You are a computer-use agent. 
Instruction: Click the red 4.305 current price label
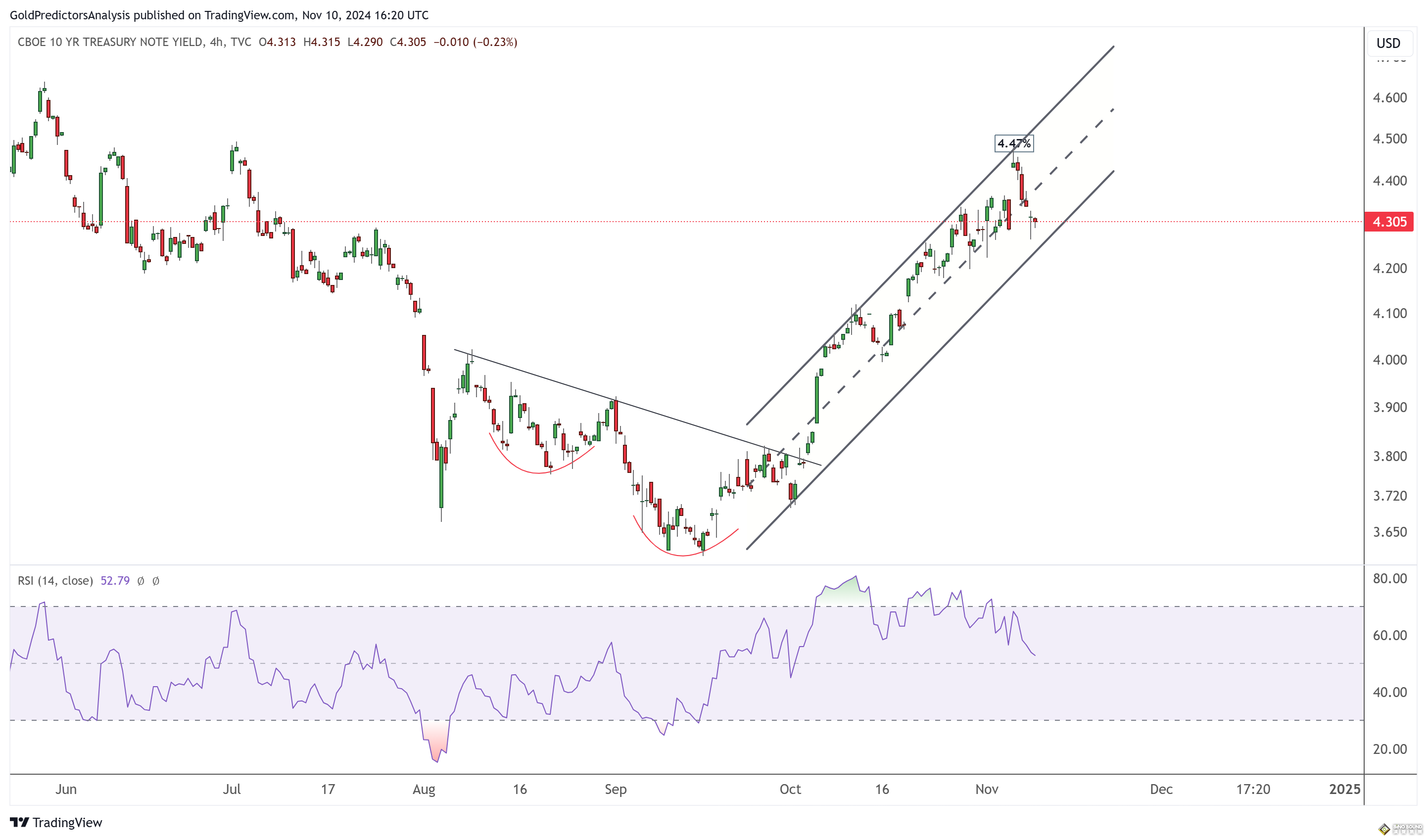[x=1388, y=221]
